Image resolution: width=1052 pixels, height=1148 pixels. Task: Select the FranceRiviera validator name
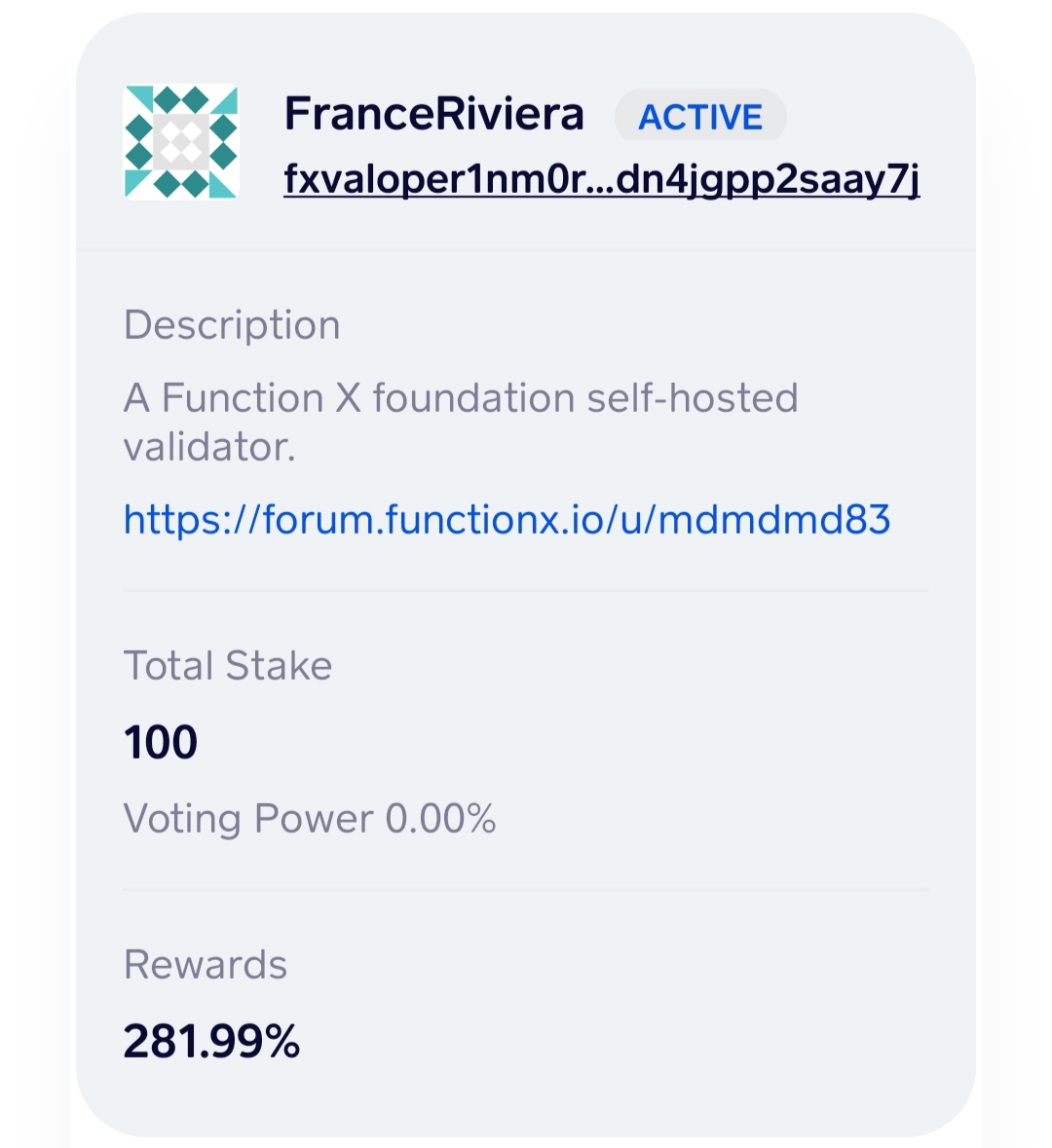[x=433, y=114]
